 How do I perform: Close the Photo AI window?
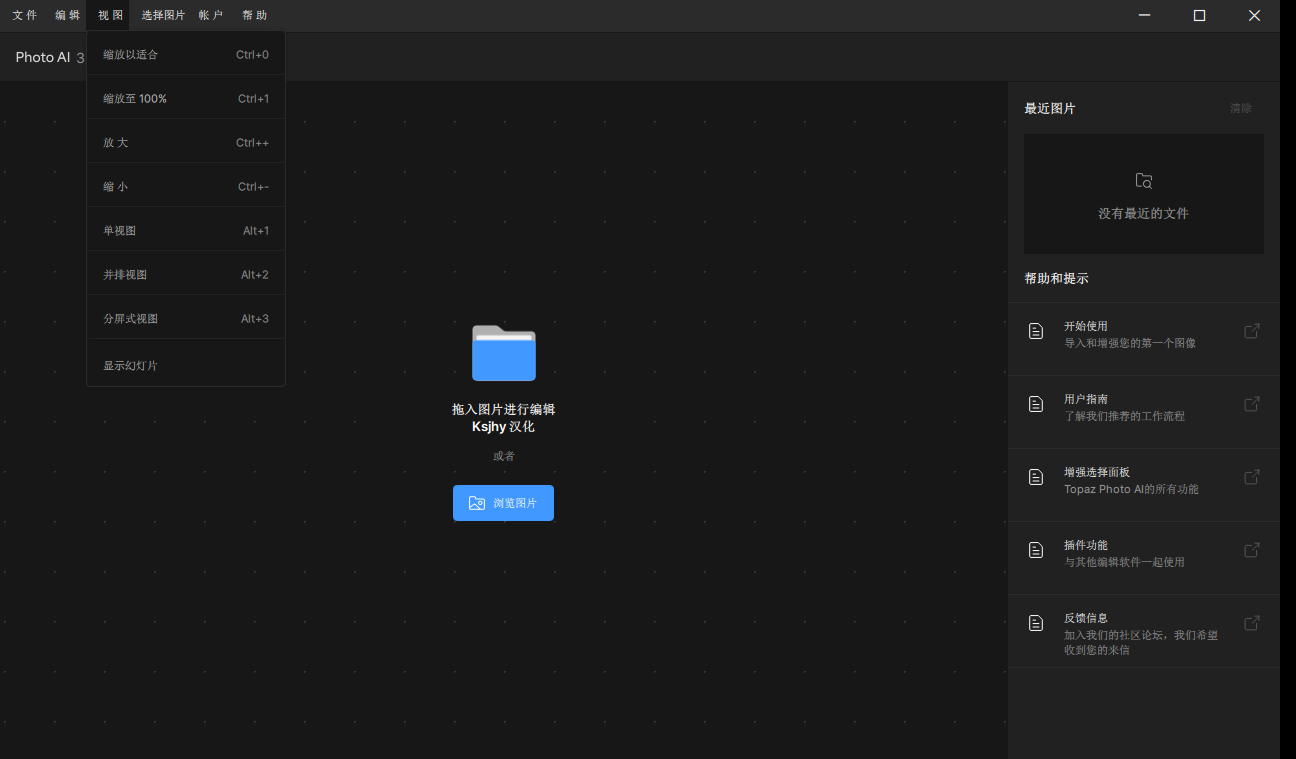tap(1254, 15)
